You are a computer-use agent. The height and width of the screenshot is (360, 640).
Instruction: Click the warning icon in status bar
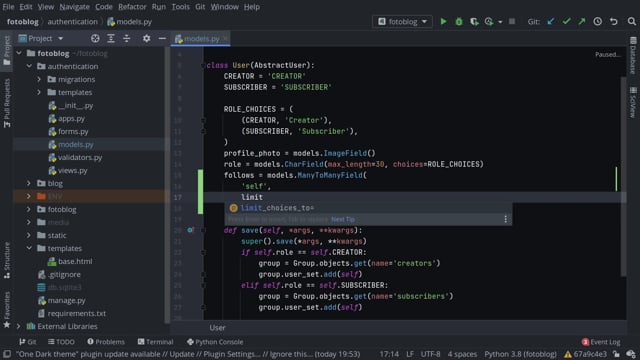[x=568, y=354]
